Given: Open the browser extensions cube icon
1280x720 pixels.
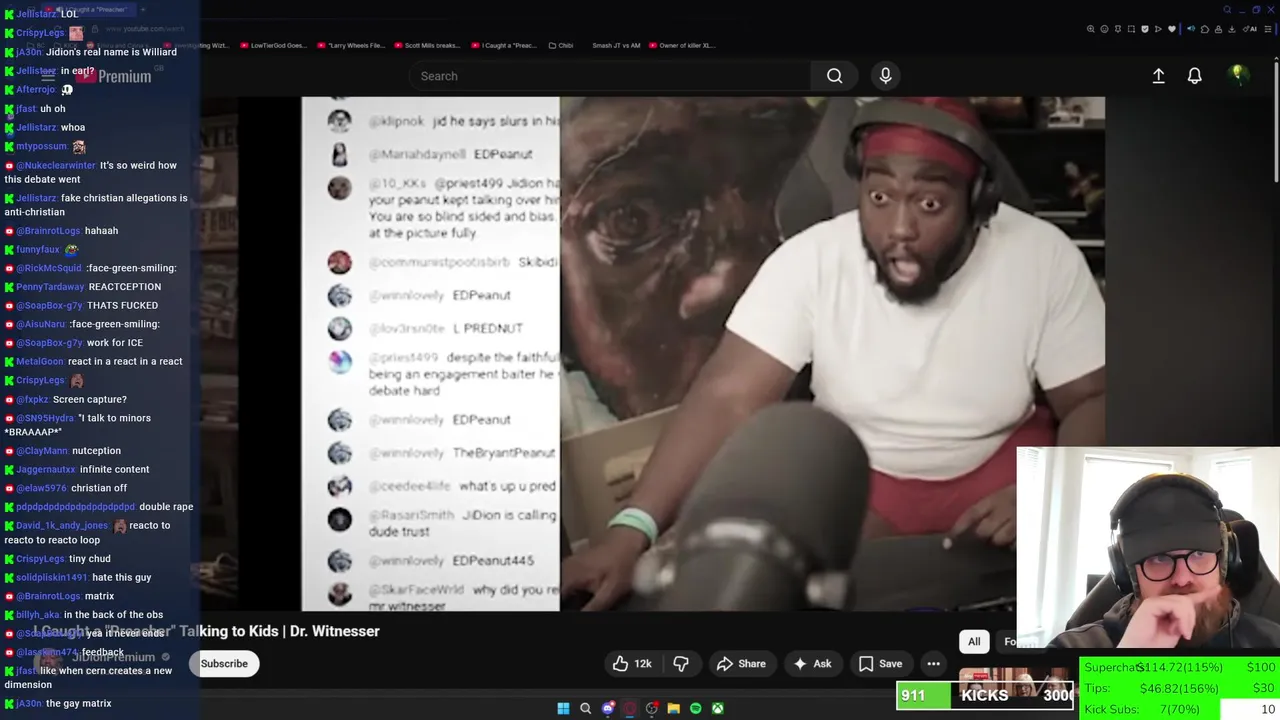Looking at the screenshot, I should (1205, 29).
